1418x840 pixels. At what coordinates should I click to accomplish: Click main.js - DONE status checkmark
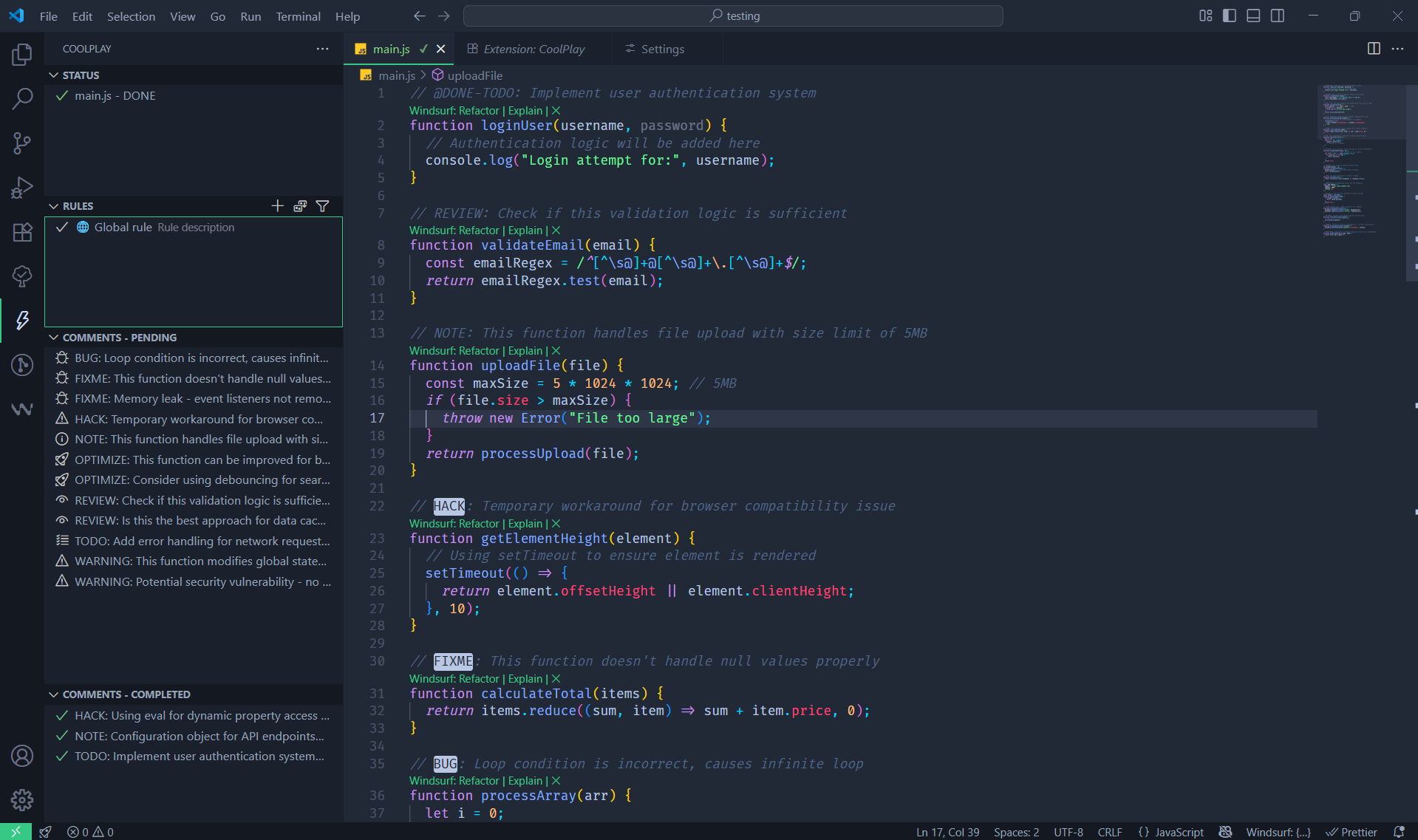[62, 96]
